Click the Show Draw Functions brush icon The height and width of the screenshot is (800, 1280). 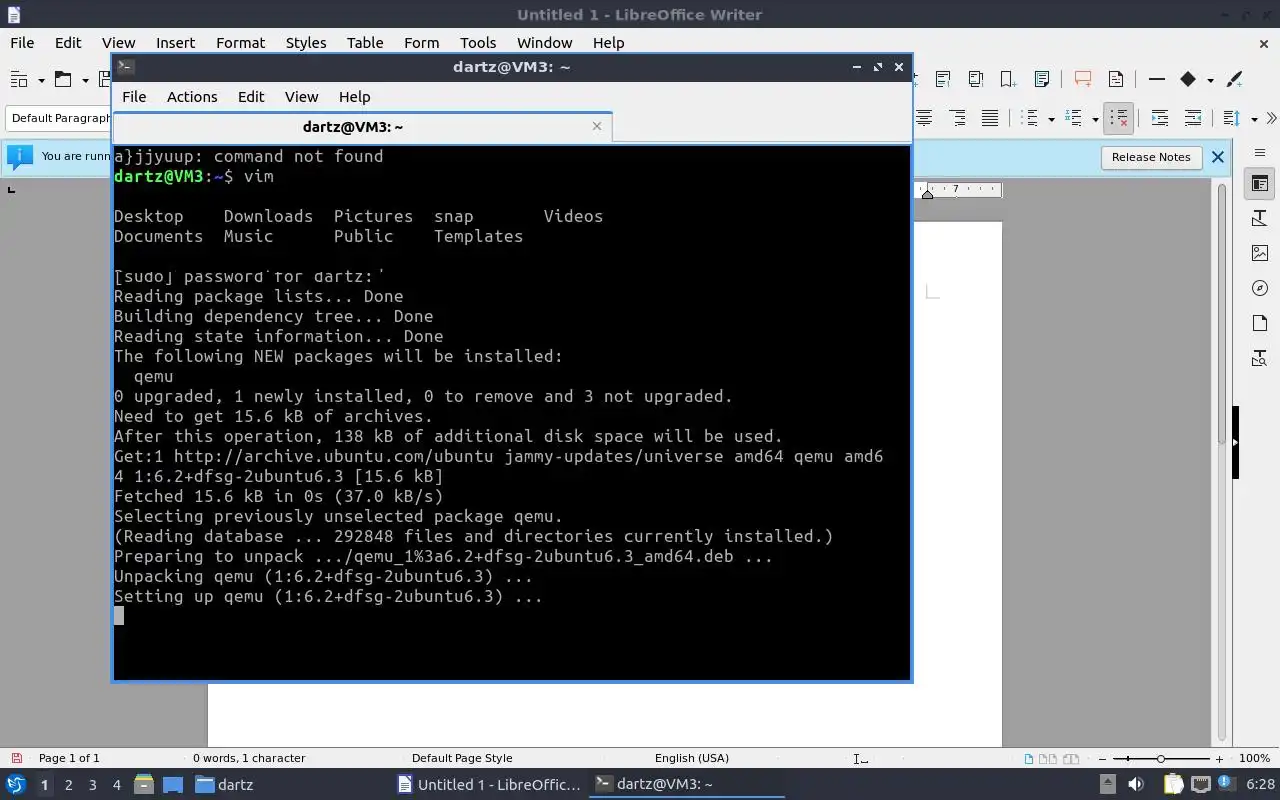click(1234, 79)
